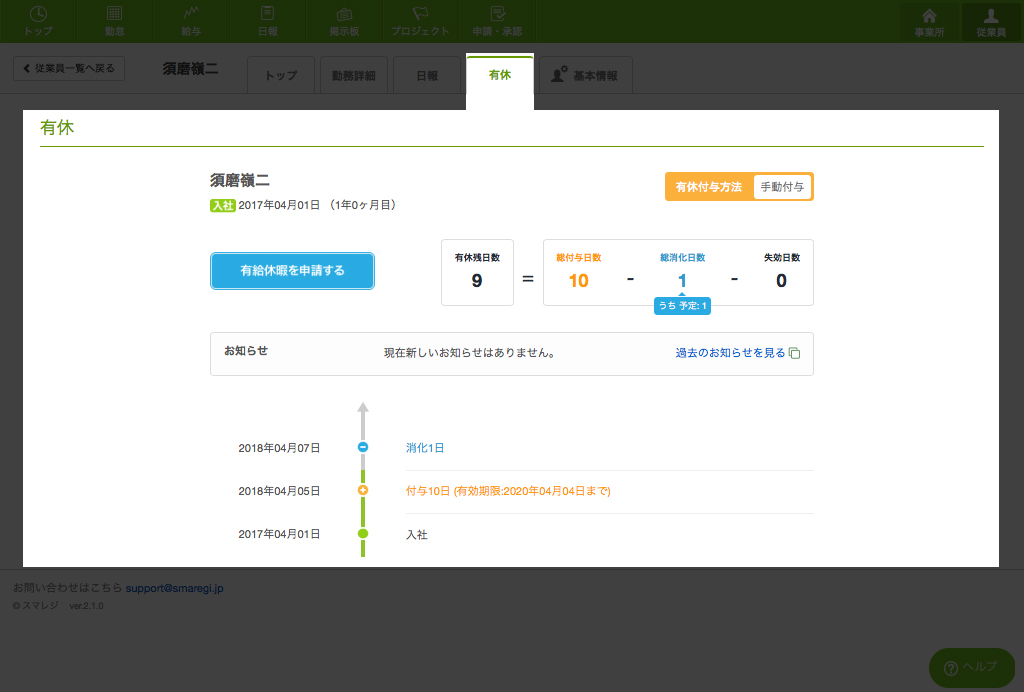Switch to the 勤務詳細 tab
1024x692 pixels.
point(353,75)
